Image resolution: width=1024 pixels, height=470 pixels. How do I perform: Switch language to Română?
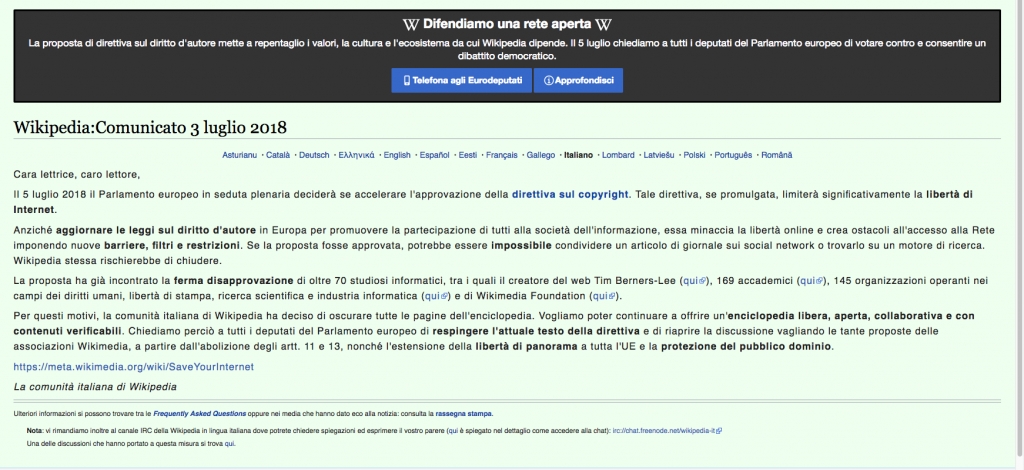[x=776, y=155]
